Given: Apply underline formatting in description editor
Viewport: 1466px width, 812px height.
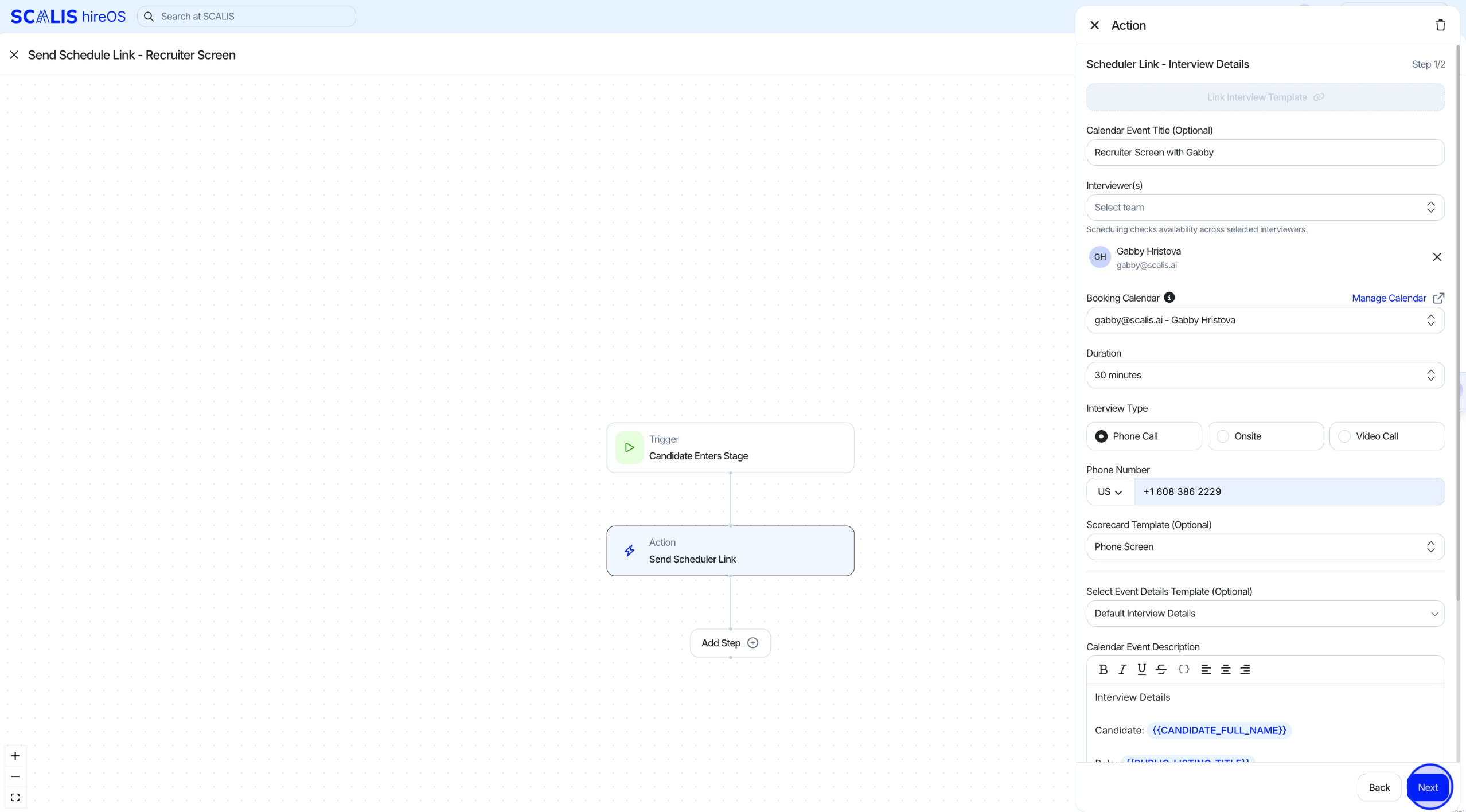Looking at the screenshot, I should click(1141, 669).
